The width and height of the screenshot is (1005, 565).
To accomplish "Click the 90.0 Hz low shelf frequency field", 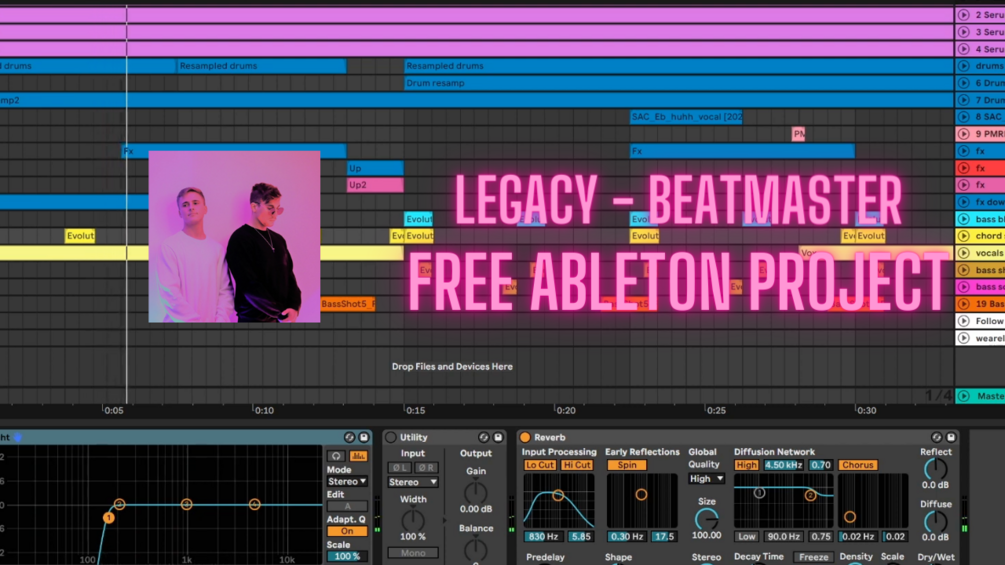I will tap(783, 537).
